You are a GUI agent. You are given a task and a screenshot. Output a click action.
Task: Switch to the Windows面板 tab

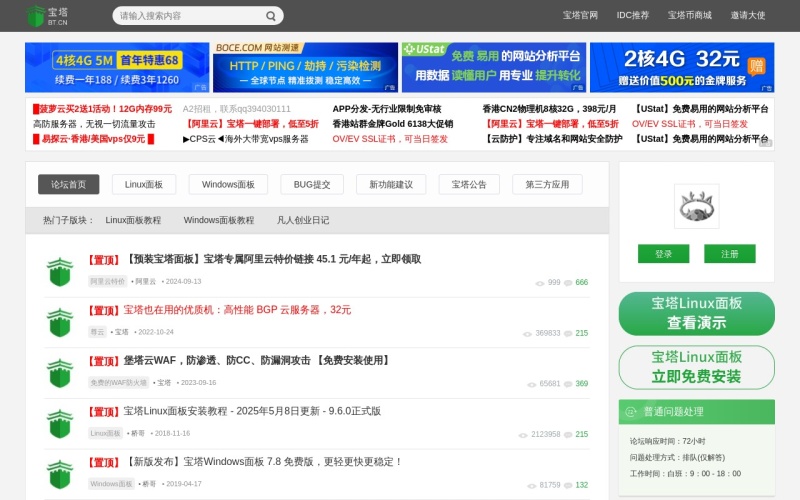click(x=228, y=184)
